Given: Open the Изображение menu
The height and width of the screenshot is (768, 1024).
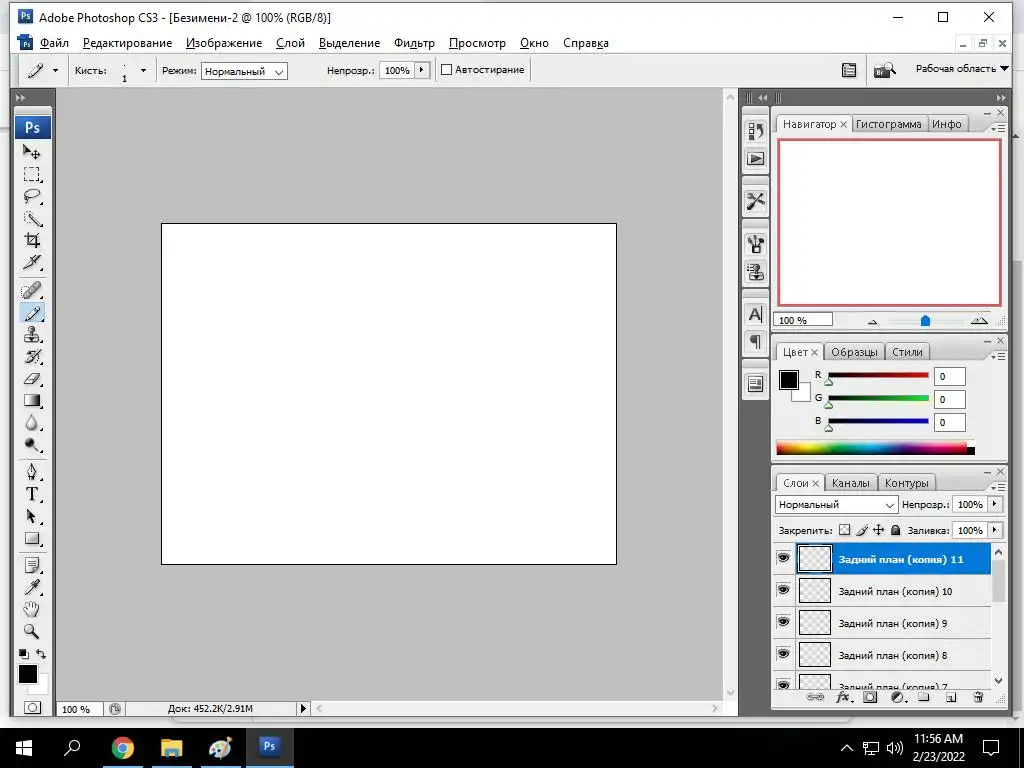Looking at the screenshot, I should tap(224, 43).
